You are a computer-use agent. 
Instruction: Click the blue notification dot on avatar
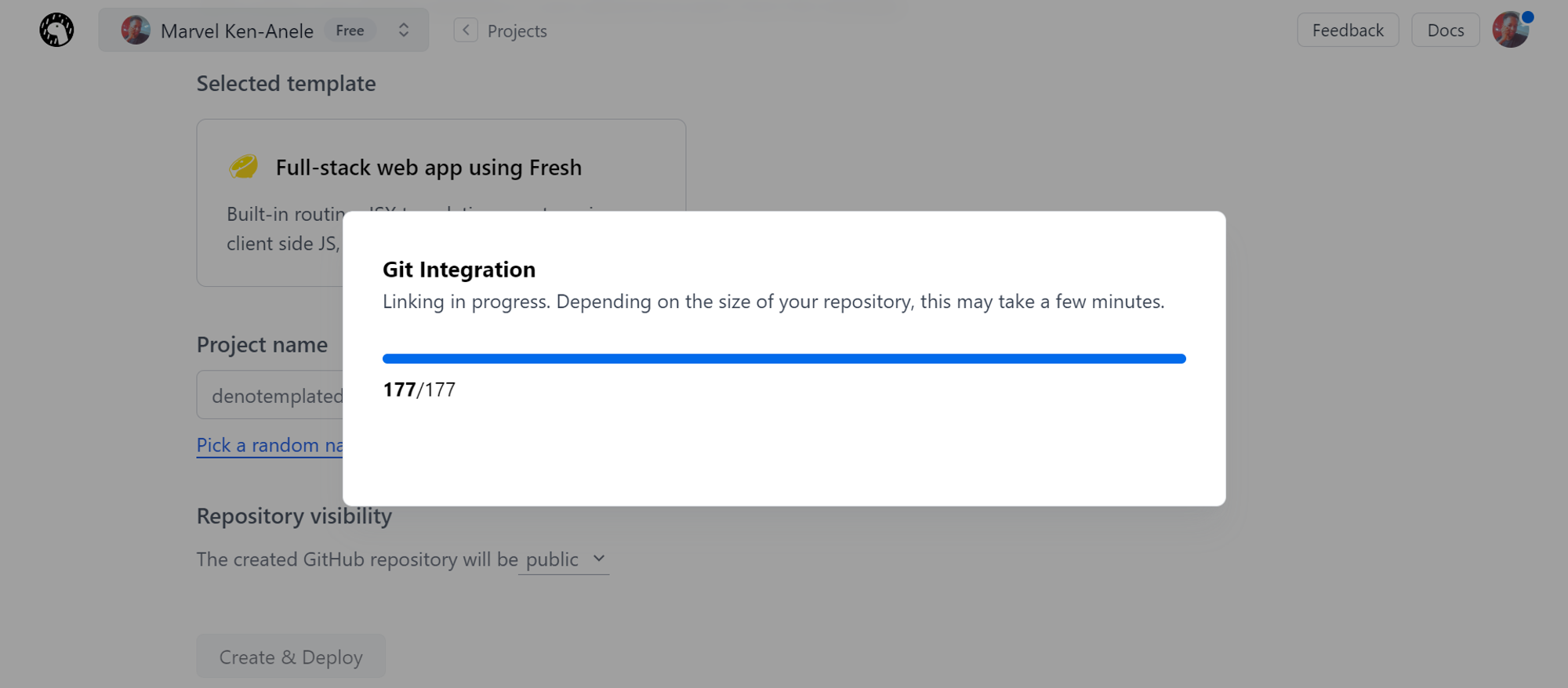(x=1527, y=17)
